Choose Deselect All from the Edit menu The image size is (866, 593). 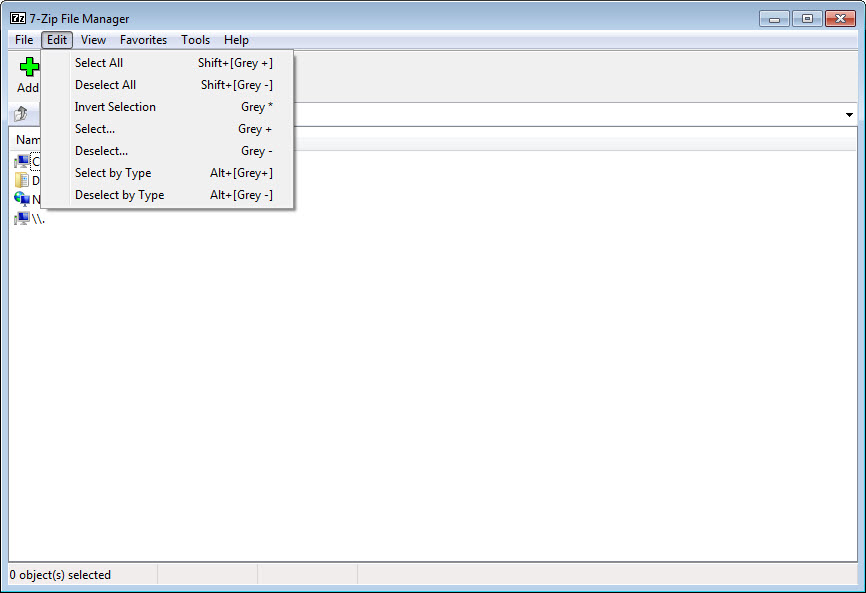168,85
